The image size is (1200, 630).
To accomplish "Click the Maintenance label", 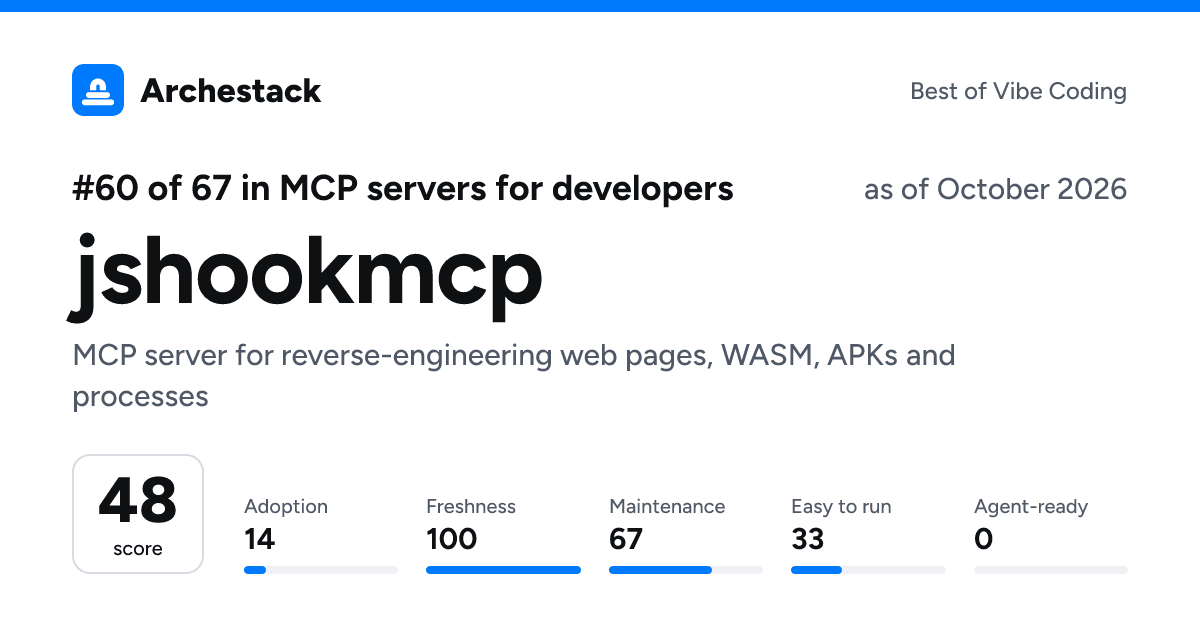I will [x=667, y=507].
